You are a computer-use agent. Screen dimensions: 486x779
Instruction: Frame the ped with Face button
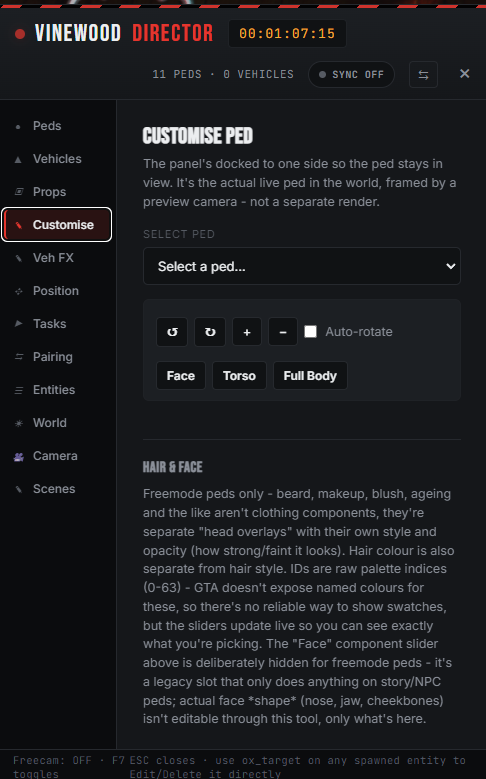[x=181, y=376]
